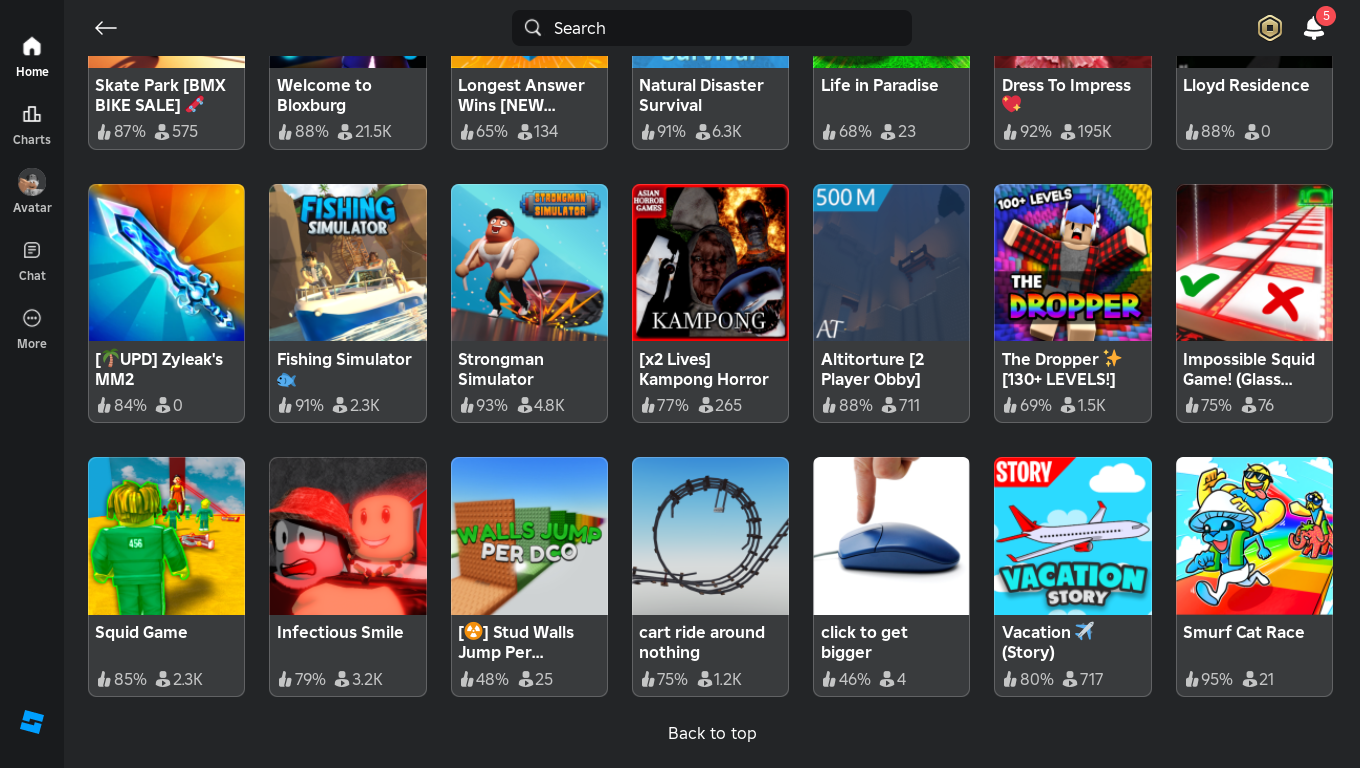Open the Stud Walls Jump game thumbnail
Viewport: 1360px width, 768px height.
tap(529, 536)
